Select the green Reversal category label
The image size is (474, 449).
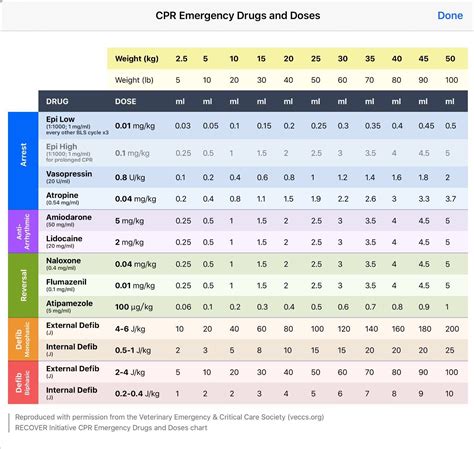pos(23,285)
